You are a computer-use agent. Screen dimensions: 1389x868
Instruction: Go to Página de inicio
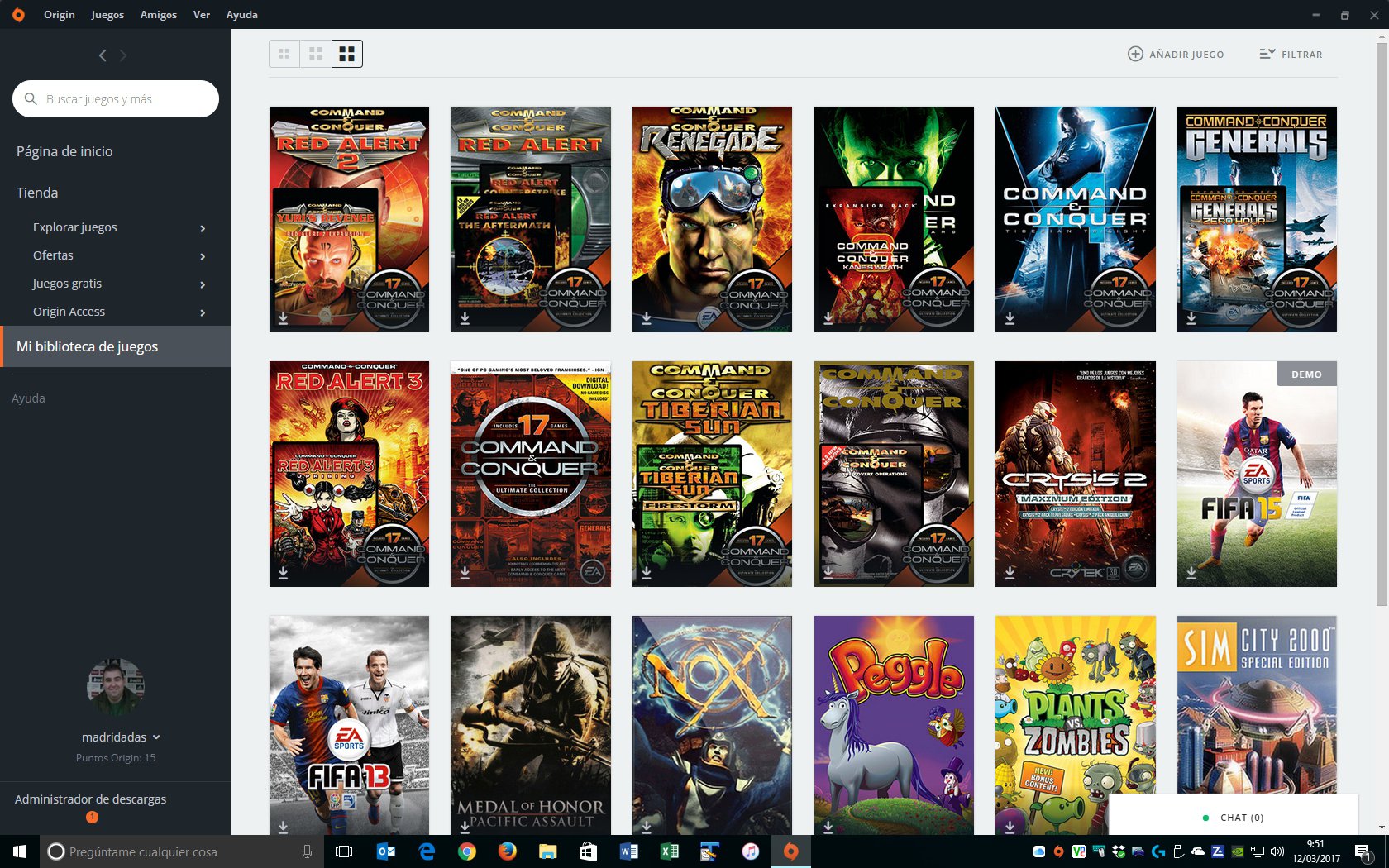(64, 151)
